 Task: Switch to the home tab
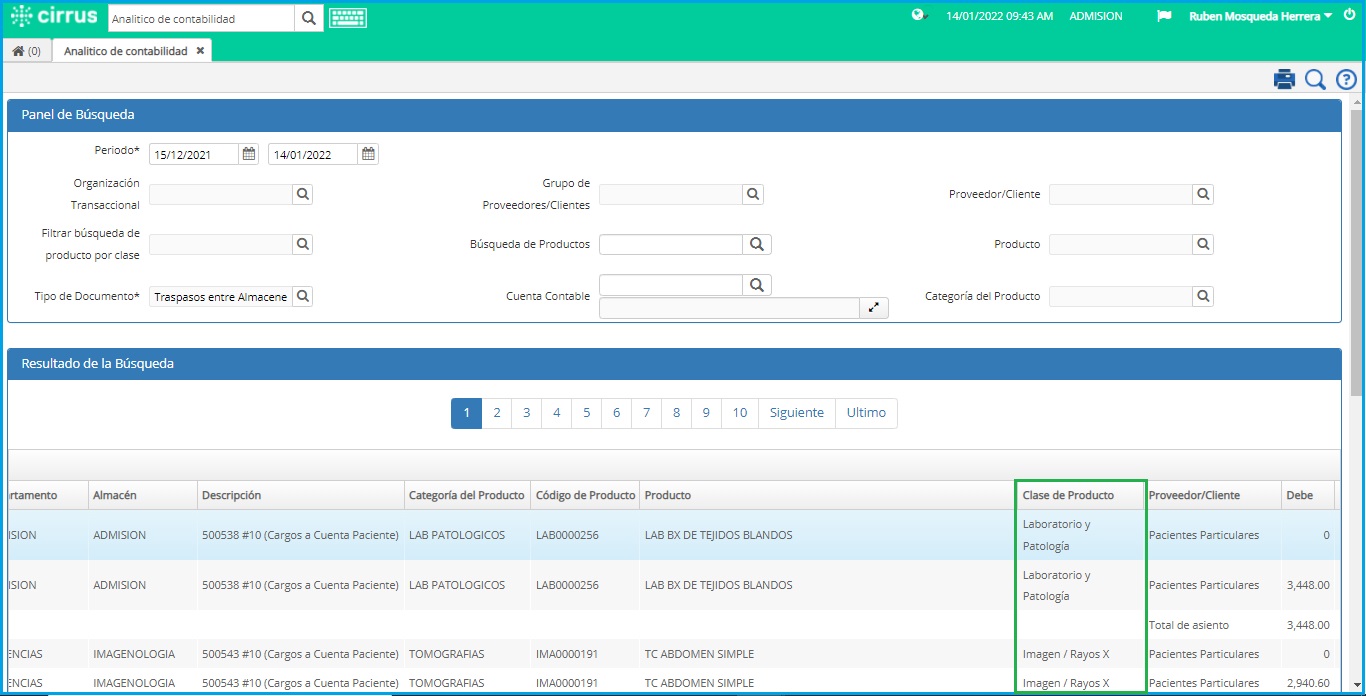tap(26, 49)
